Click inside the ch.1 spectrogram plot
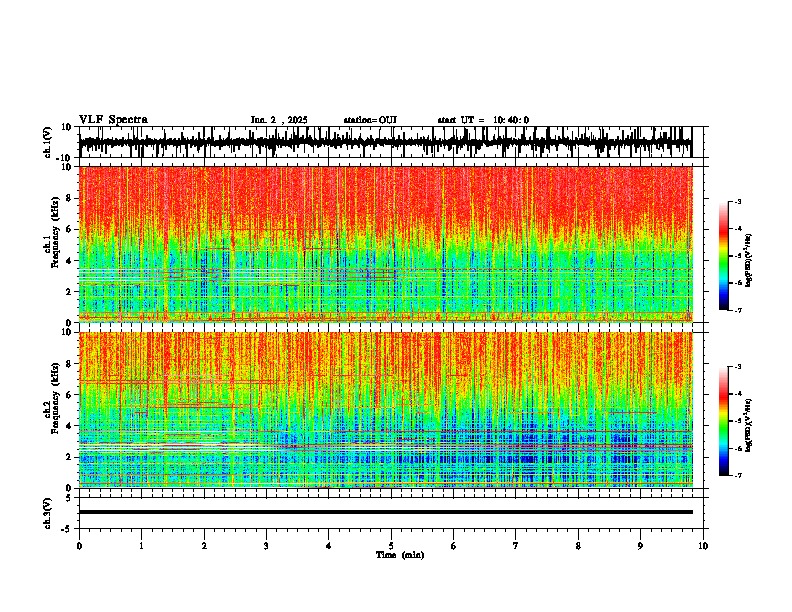 [385, 244]
